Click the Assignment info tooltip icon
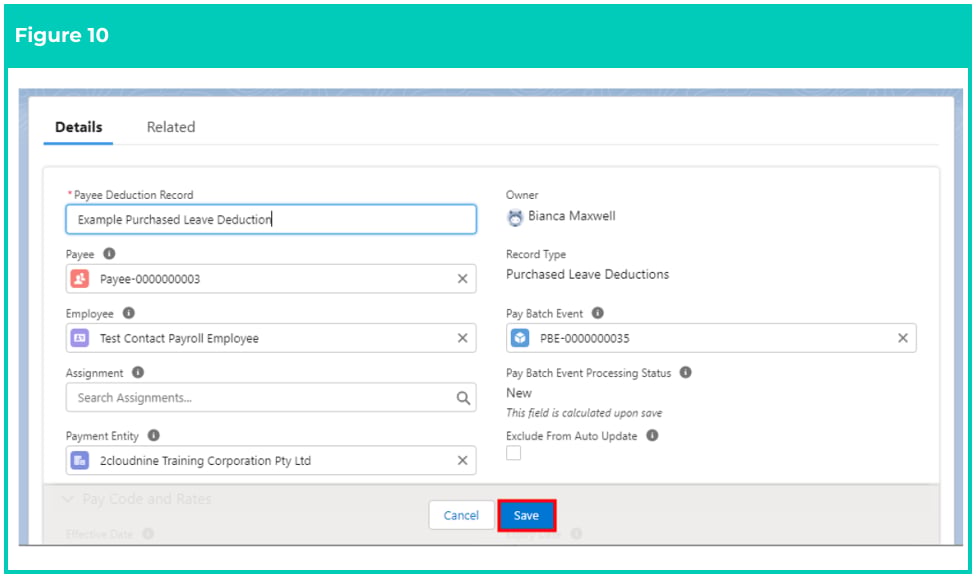976x578 pixels. point(138,372)
